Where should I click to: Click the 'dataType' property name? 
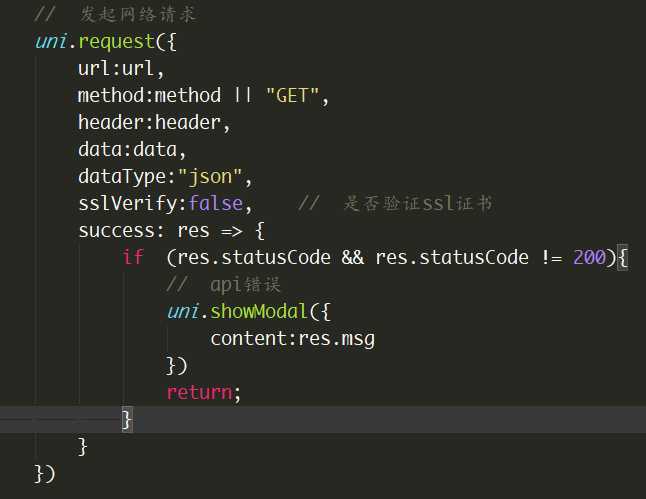[x=122, y=177]
